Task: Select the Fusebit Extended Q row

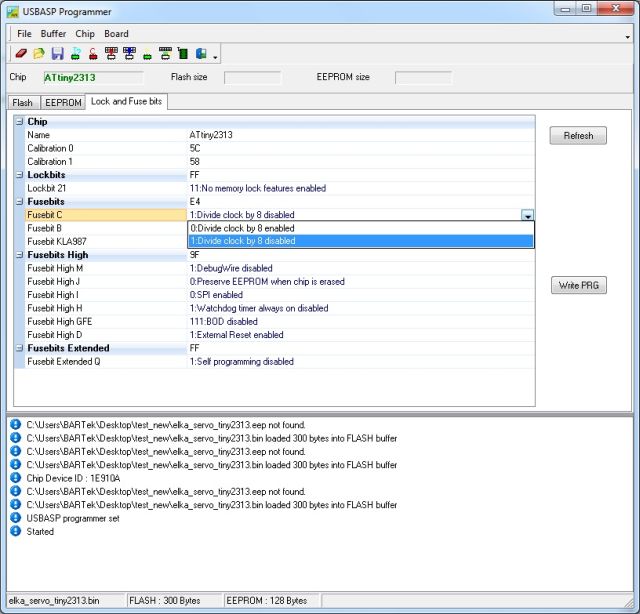Action: pyautogui.click(x=280, y=362)
